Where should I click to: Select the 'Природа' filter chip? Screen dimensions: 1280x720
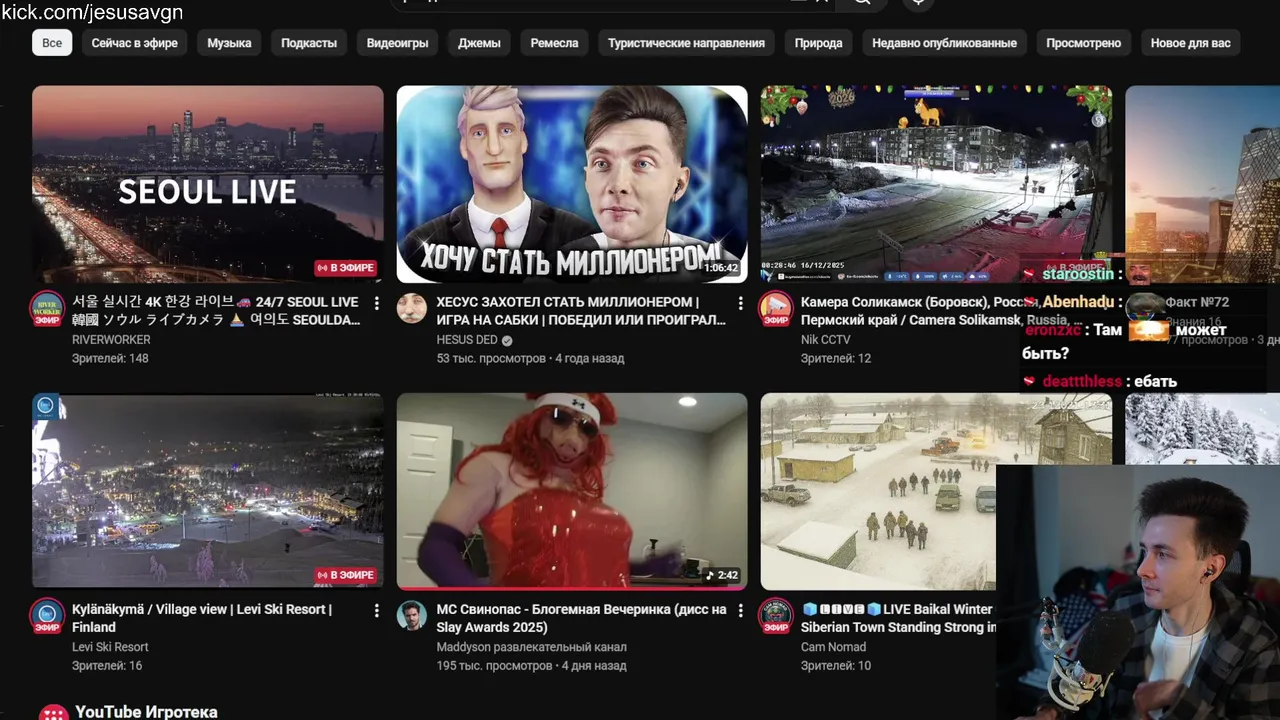point(818,43)
